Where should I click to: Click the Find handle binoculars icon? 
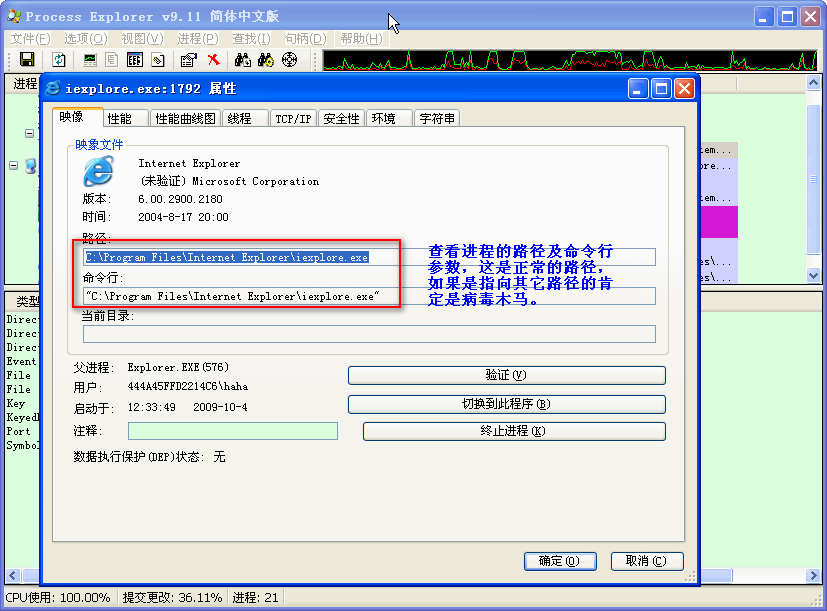(243, 60)
